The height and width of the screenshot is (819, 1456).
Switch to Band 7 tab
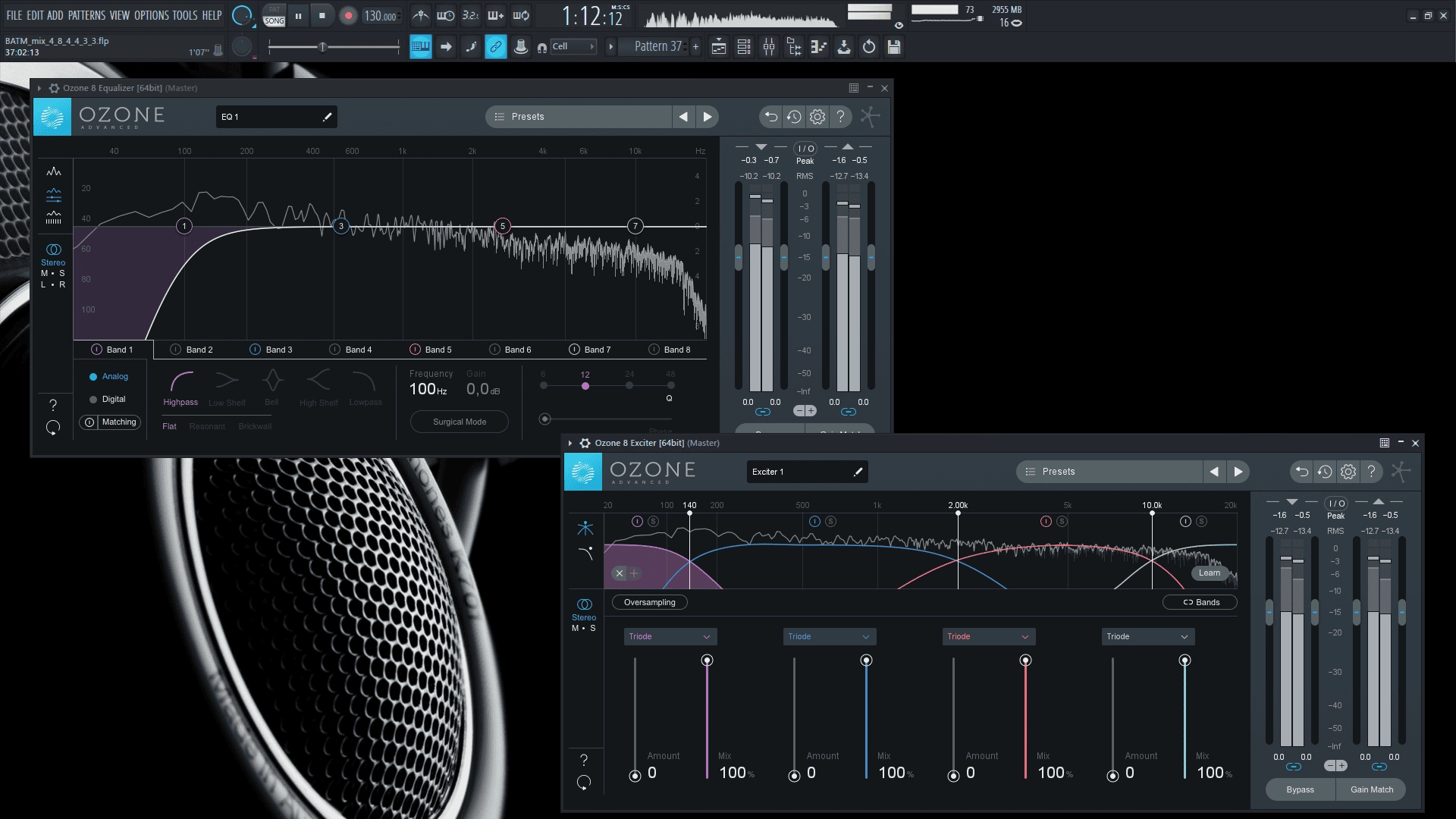(590, 350)
